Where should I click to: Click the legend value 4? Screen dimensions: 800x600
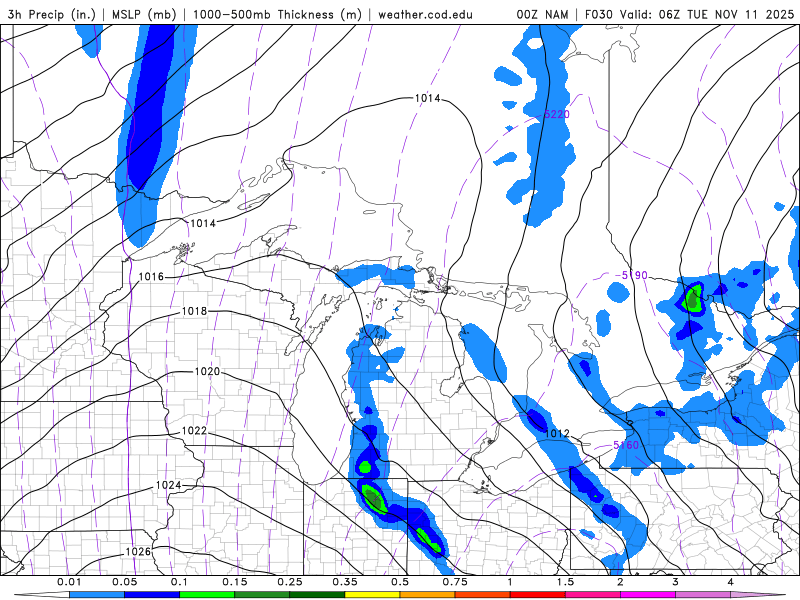731,582
